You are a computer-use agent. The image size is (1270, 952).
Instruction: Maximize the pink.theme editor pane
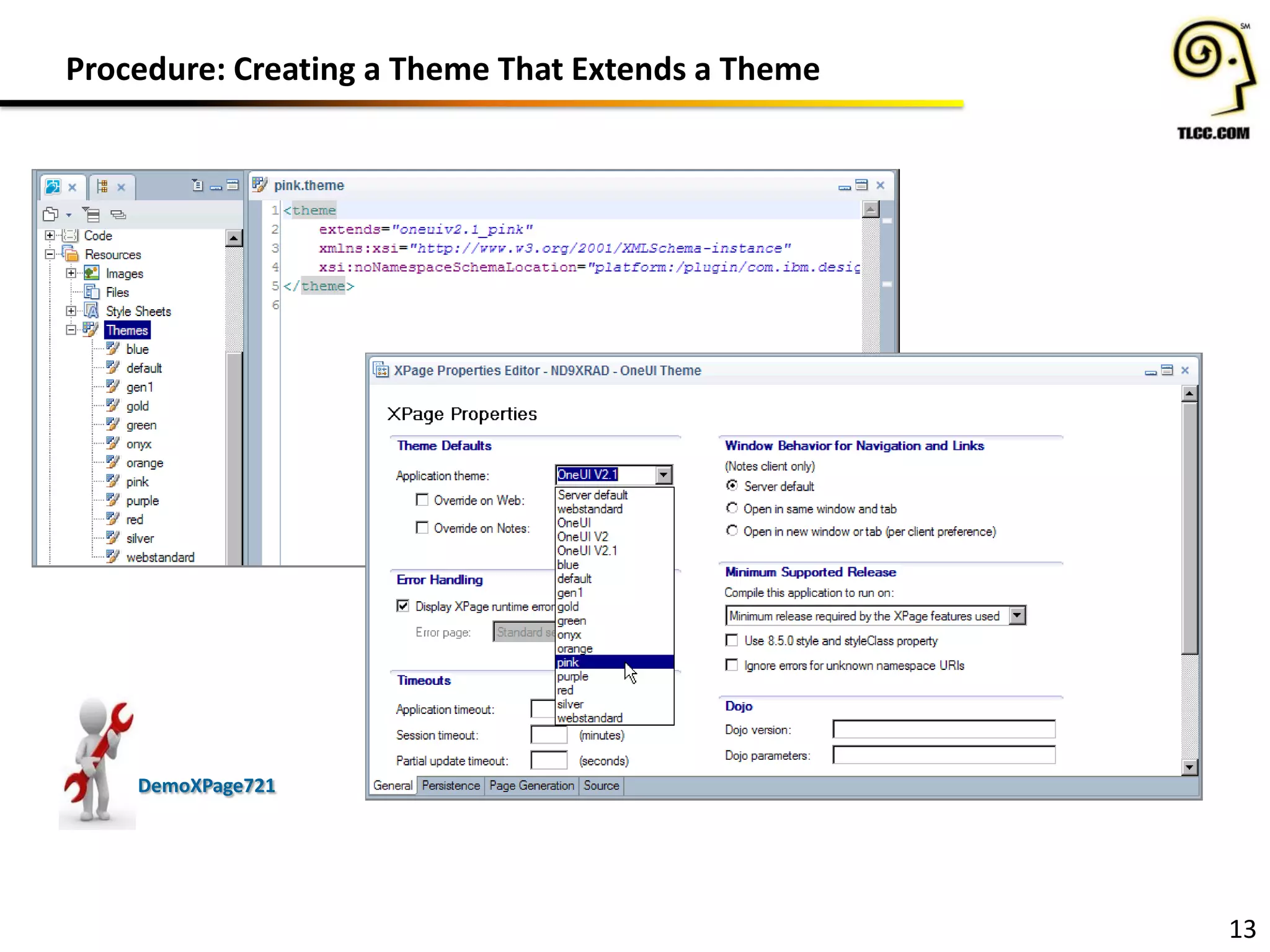point(862,185)
